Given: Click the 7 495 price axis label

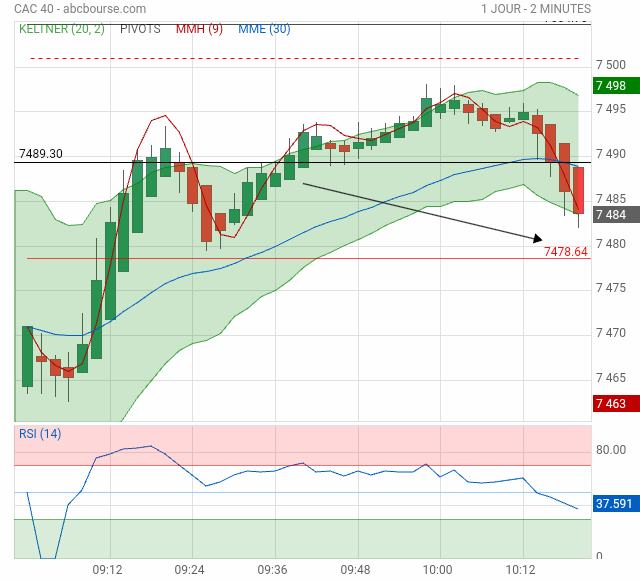Looking at the screenshot, I should [x=611, y=109].
